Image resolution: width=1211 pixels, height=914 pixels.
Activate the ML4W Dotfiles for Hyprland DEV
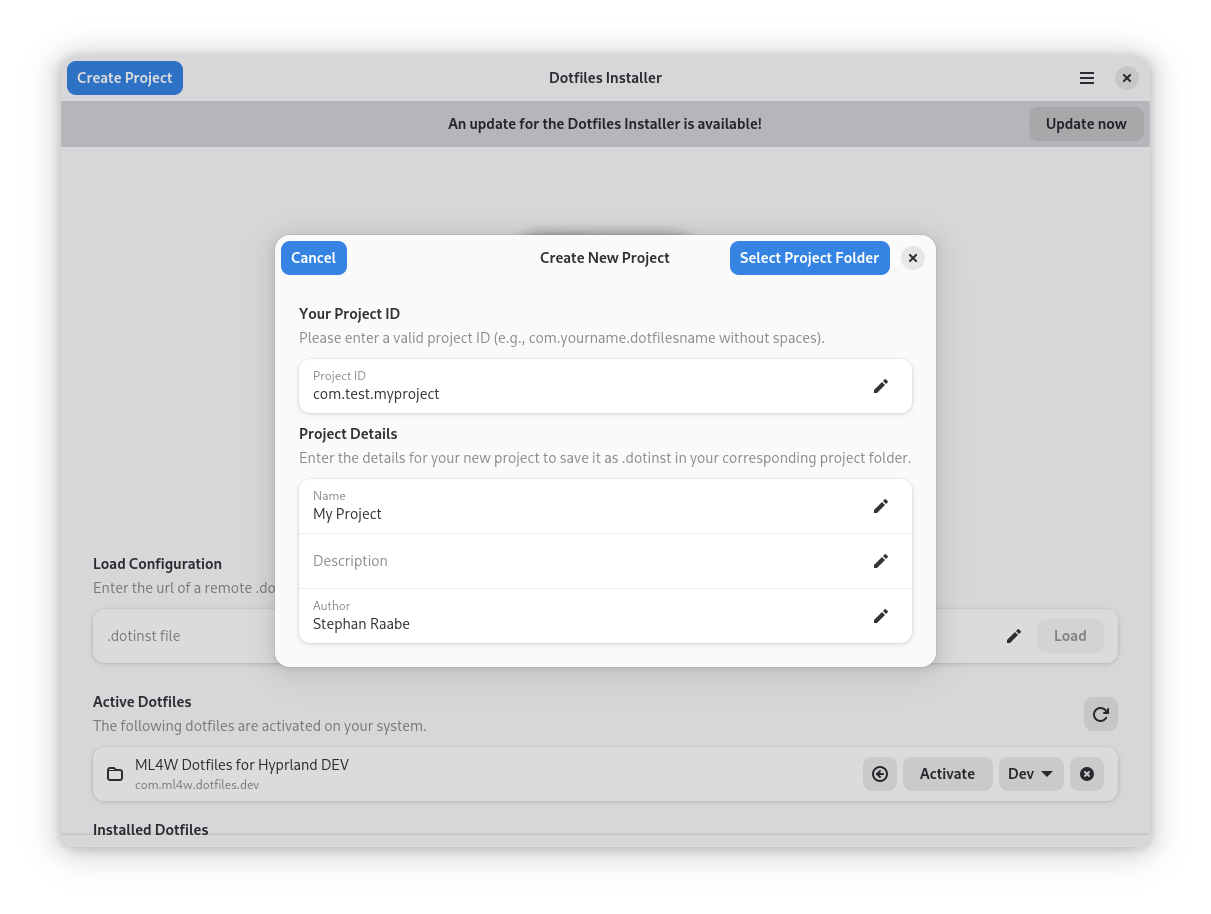pos(946,774)
